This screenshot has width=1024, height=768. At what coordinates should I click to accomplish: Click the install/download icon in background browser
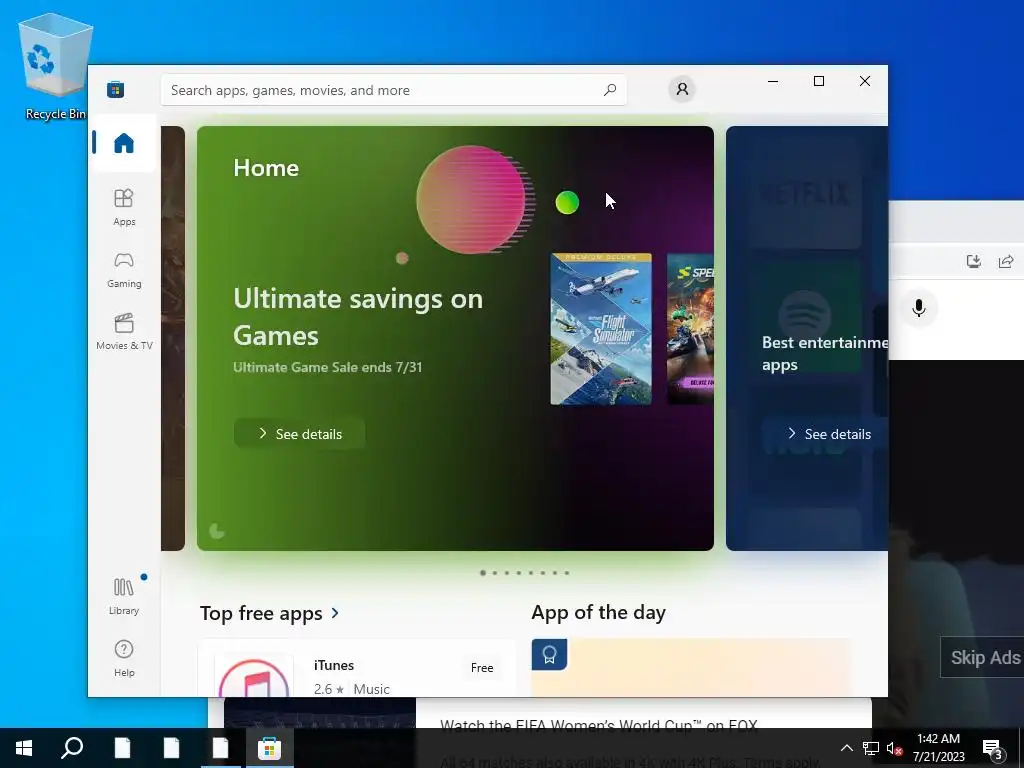pyautogui.click(x=974, y=261)
